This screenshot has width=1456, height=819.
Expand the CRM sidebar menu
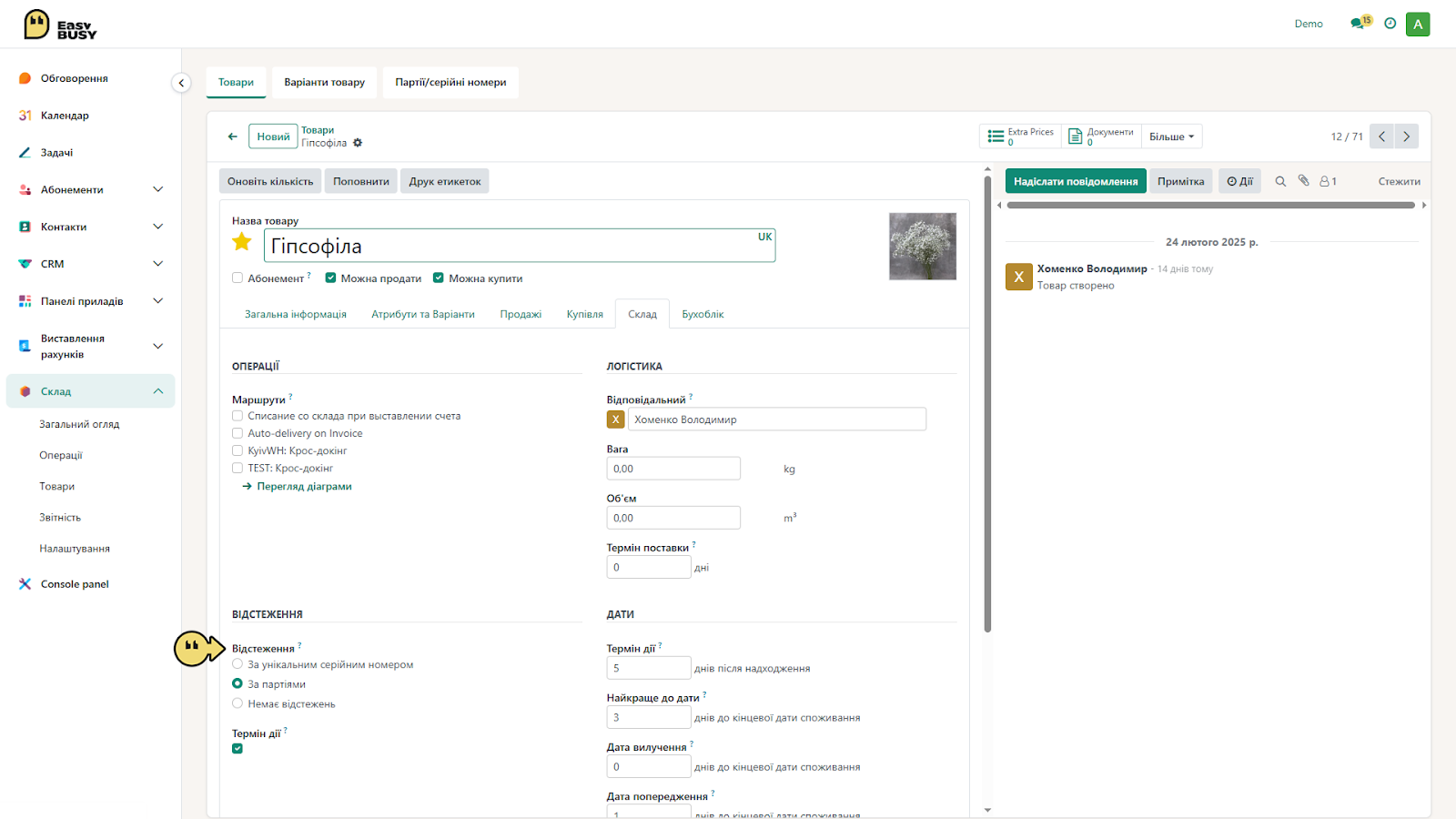click(158, 264)
